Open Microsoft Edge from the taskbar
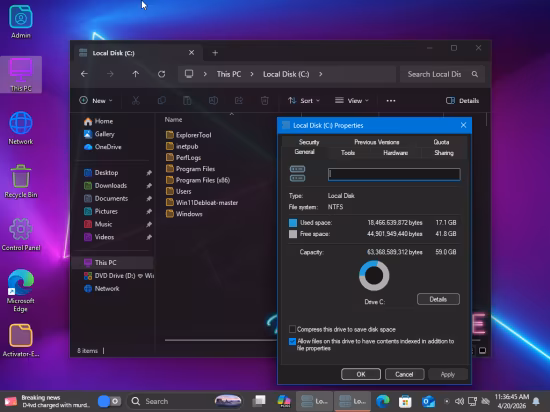This screenshot has height=412, width=550. click(383, 401)
